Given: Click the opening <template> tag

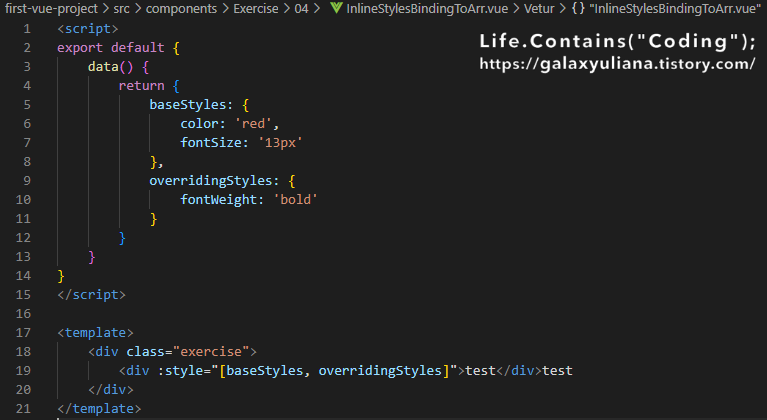Looking at the screenshot, I should click(95, 333).
